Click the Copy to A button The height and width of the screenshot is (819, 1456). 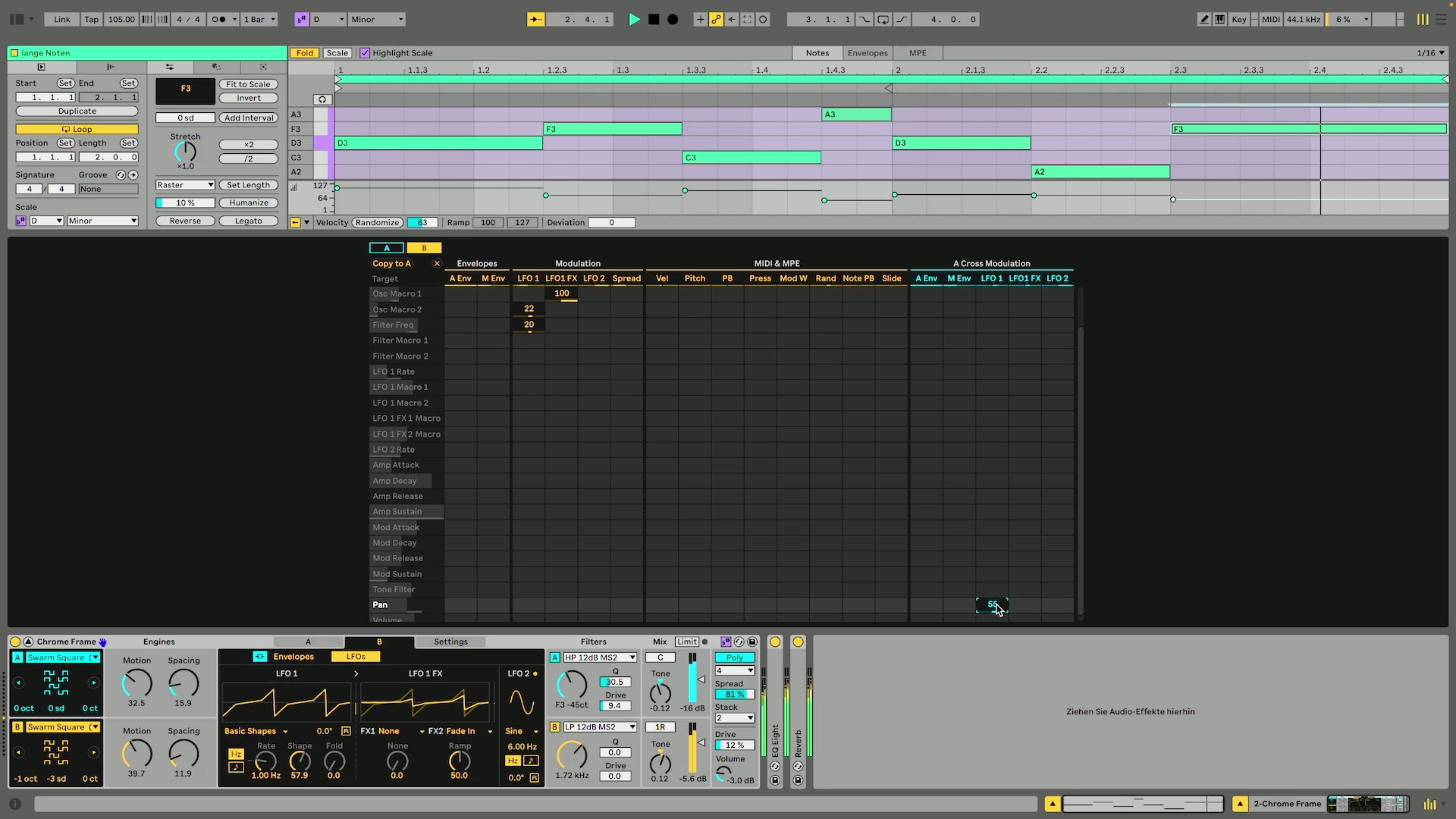(x=392, y=264)
